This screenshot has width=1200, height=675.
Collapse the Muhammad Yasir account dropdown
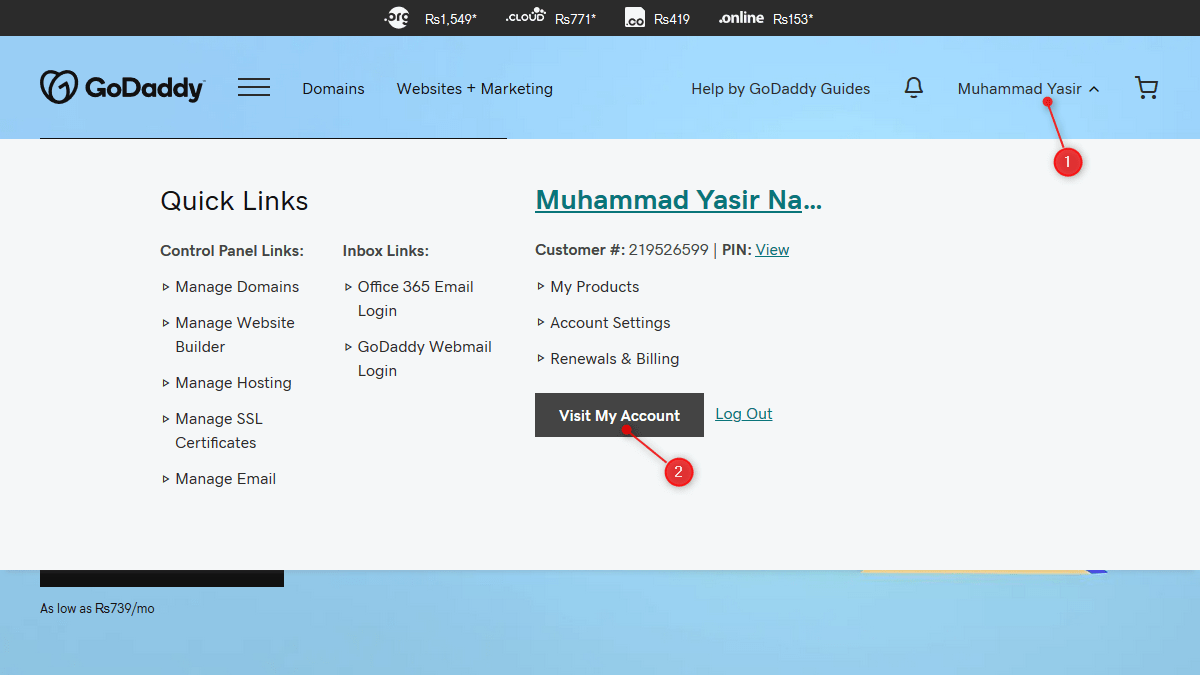tap(1028, 89)
